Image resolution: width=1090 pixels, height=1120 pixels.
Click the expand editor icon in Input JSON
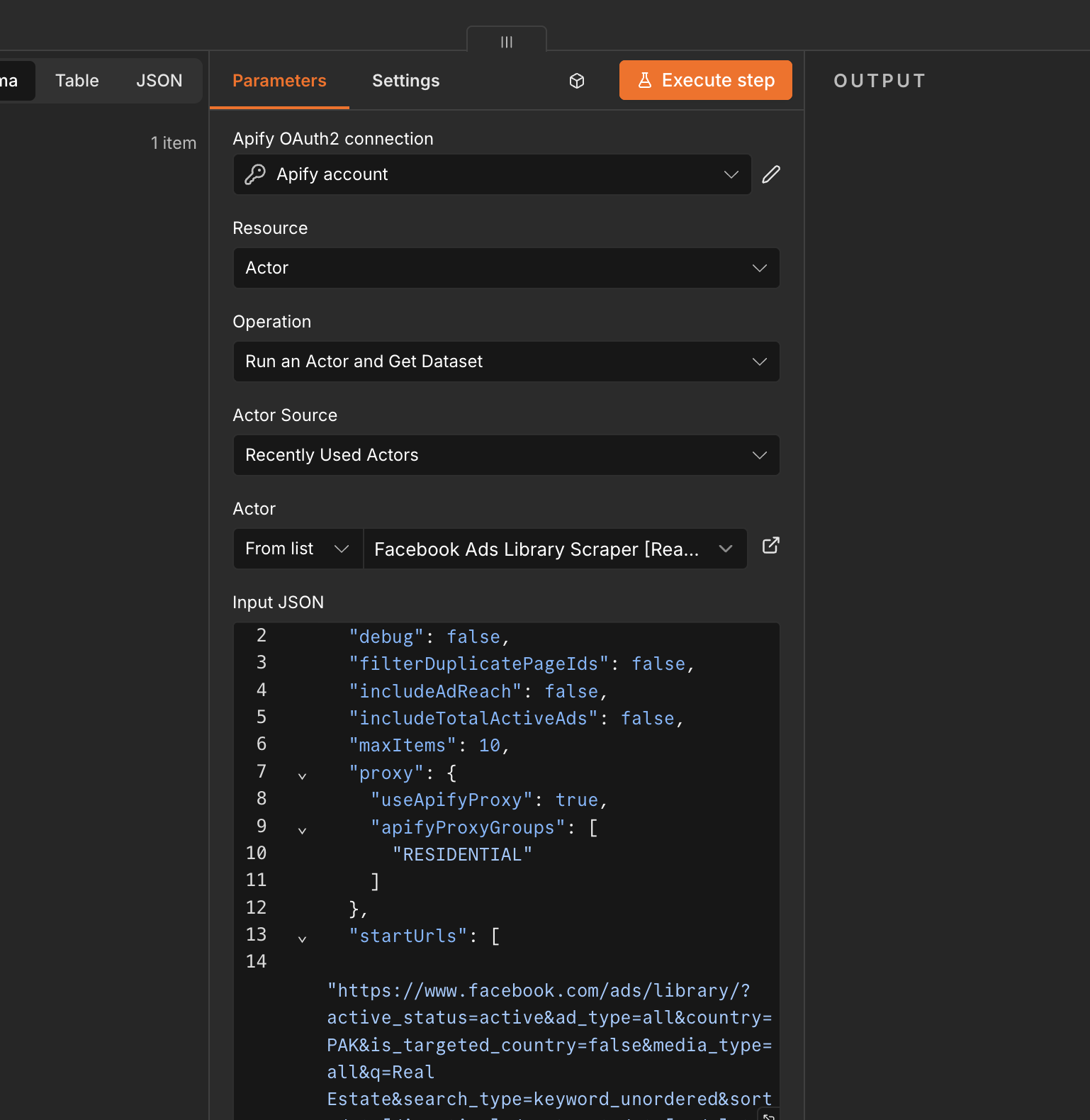click(769, 1115)
